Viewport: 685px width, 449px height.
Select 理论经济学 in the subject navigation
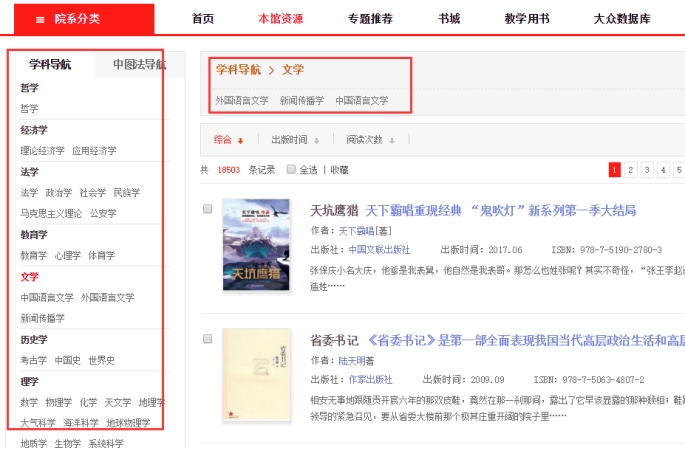pyautogui.click(x=42, y=151)
